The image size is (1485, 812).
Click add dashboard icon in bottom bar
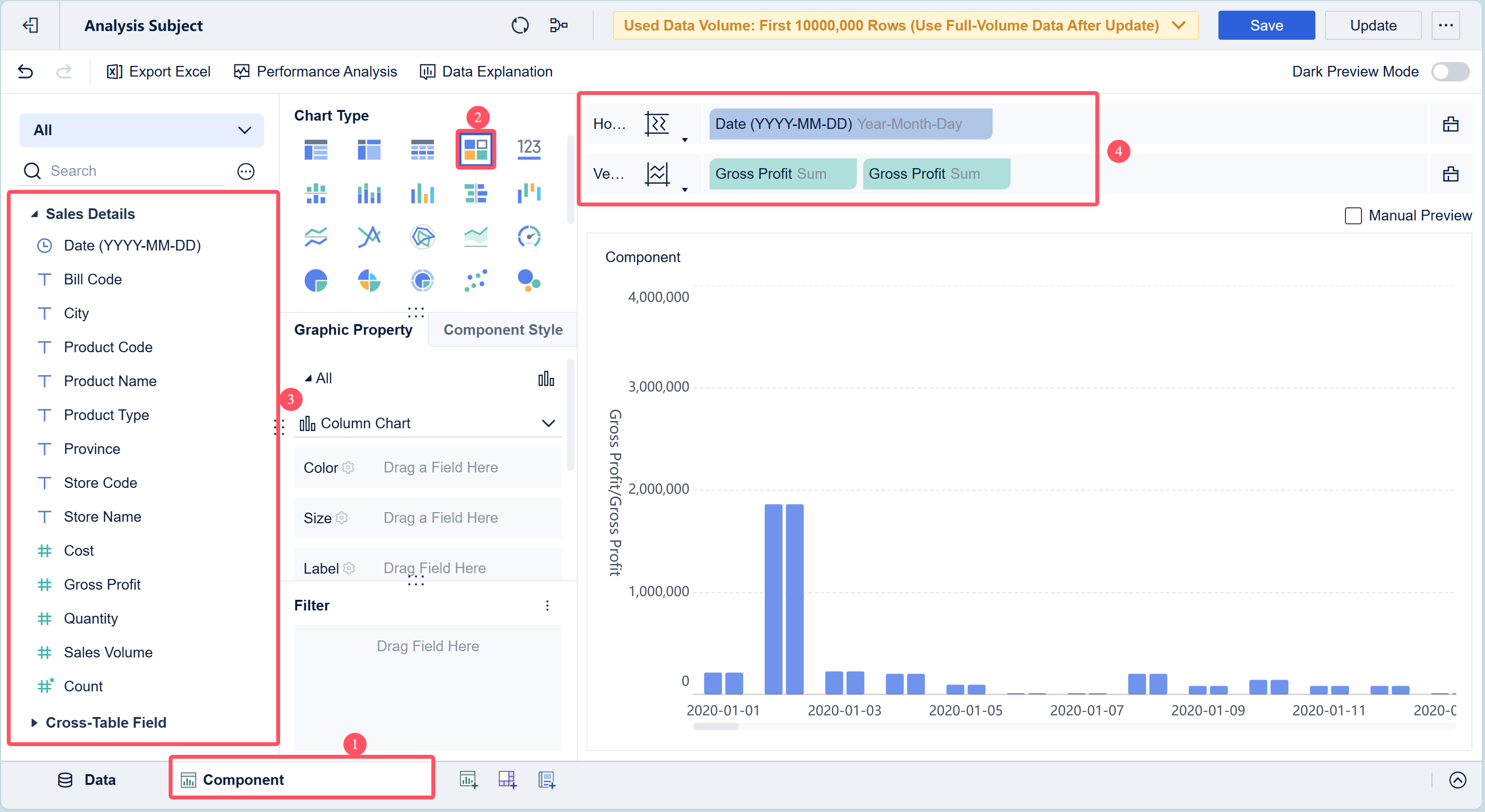507,780
